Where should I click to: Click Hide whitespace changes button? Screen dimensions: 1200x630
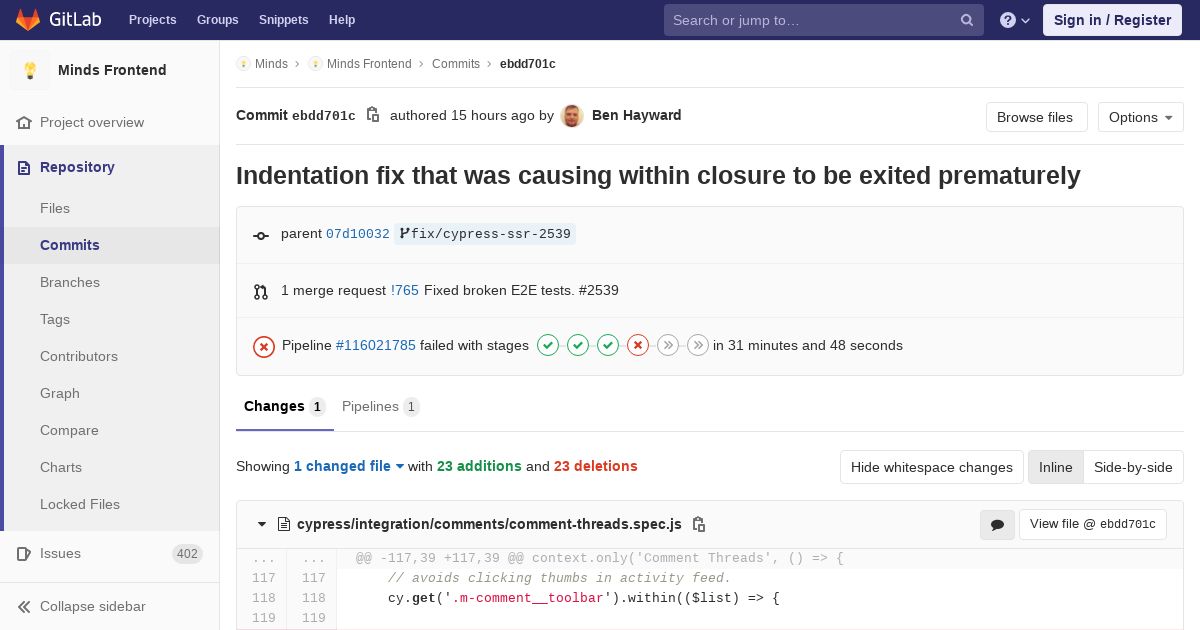pyautogui.click(x=931, y=467)
